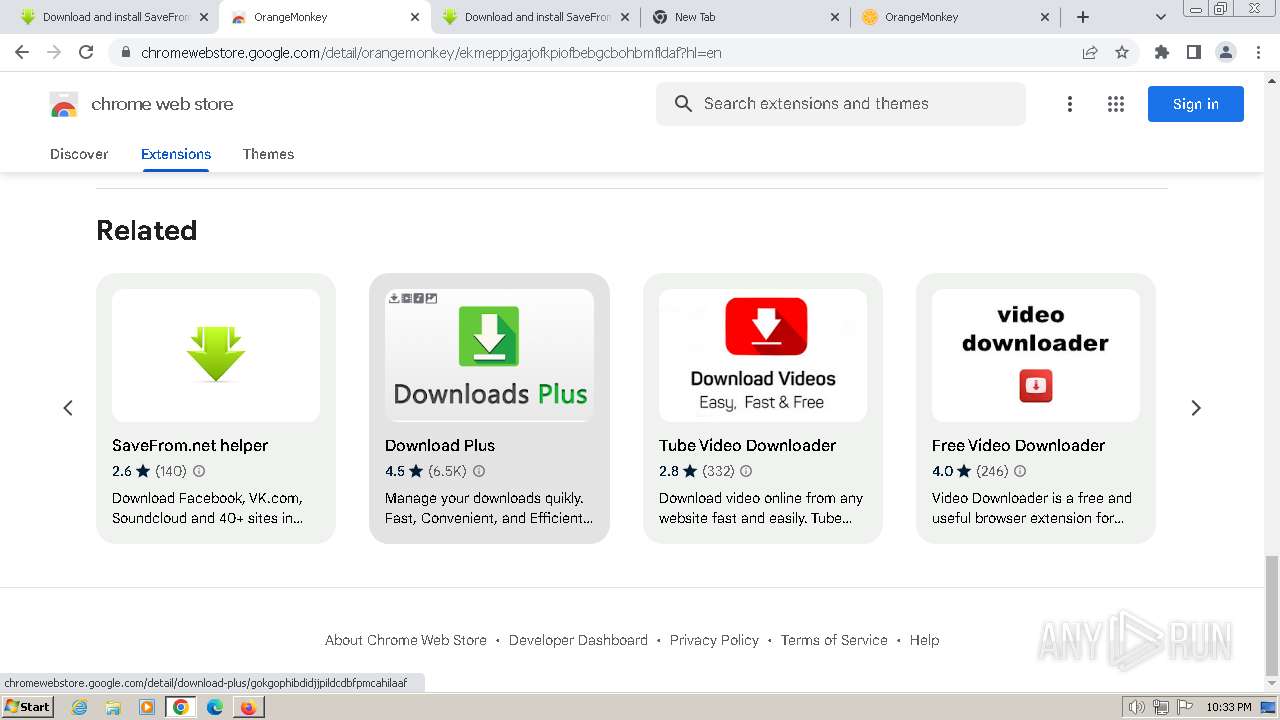This screenshot has height=720, width=1280.
Task: Click the browser back arrow
Action: (x=22, y=52)
